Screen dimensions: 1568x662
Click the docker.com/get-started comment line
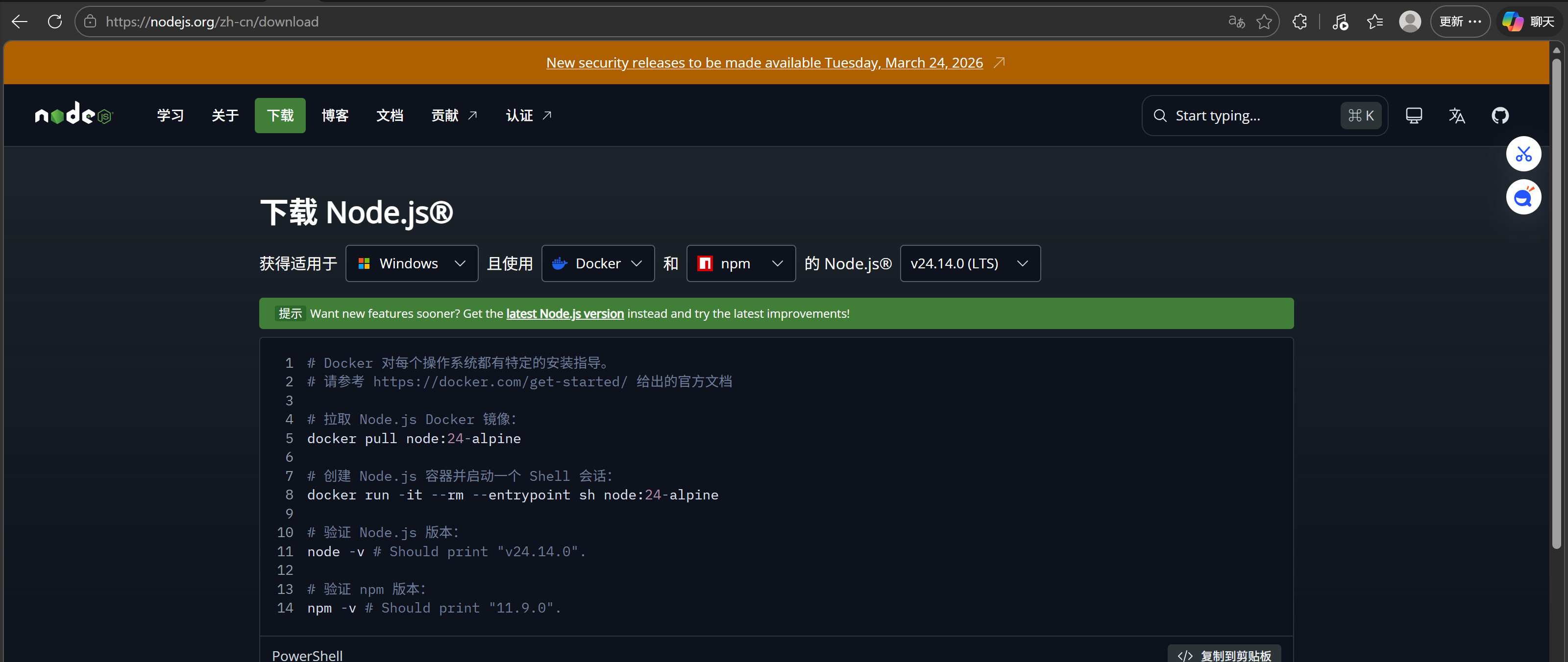(x=519, y=382)
